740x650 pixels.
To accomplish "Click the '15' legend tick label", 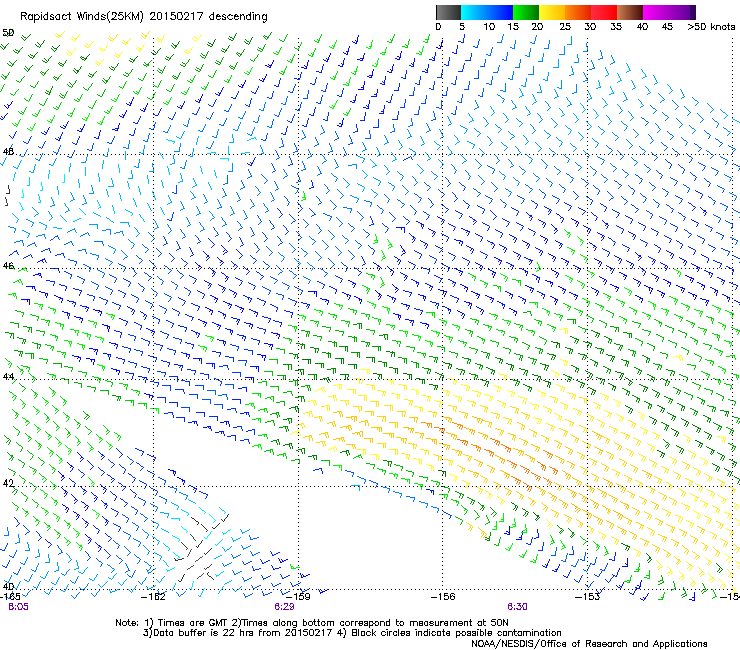I will 513,27.
